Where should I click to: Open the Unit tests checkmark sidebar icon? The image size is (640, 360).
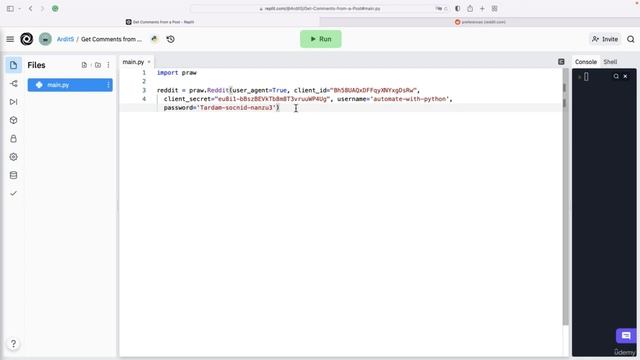click(13, 193)
